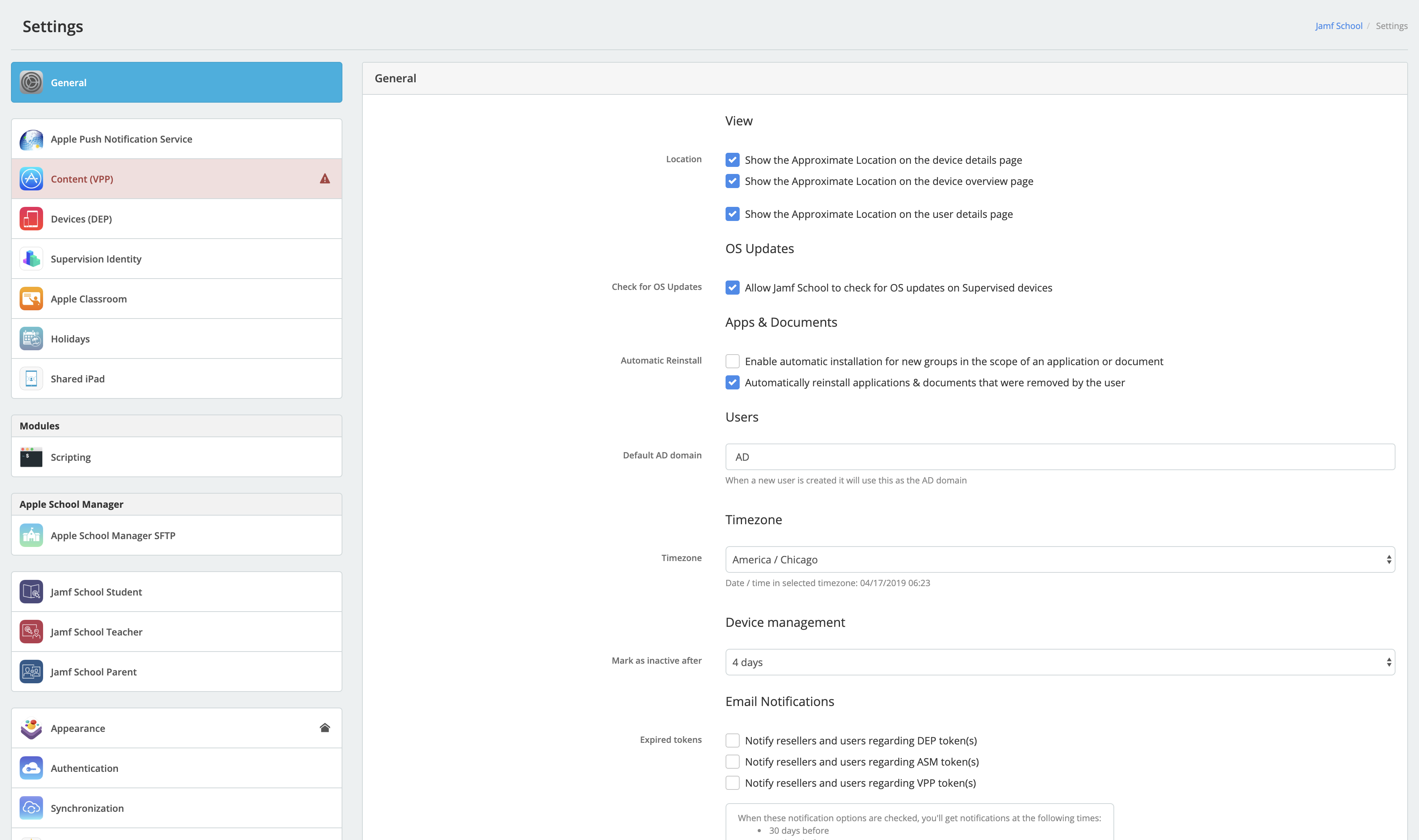Click the Appearance colorful icon
Screen dimensions: 1419x840
[31, 728]
